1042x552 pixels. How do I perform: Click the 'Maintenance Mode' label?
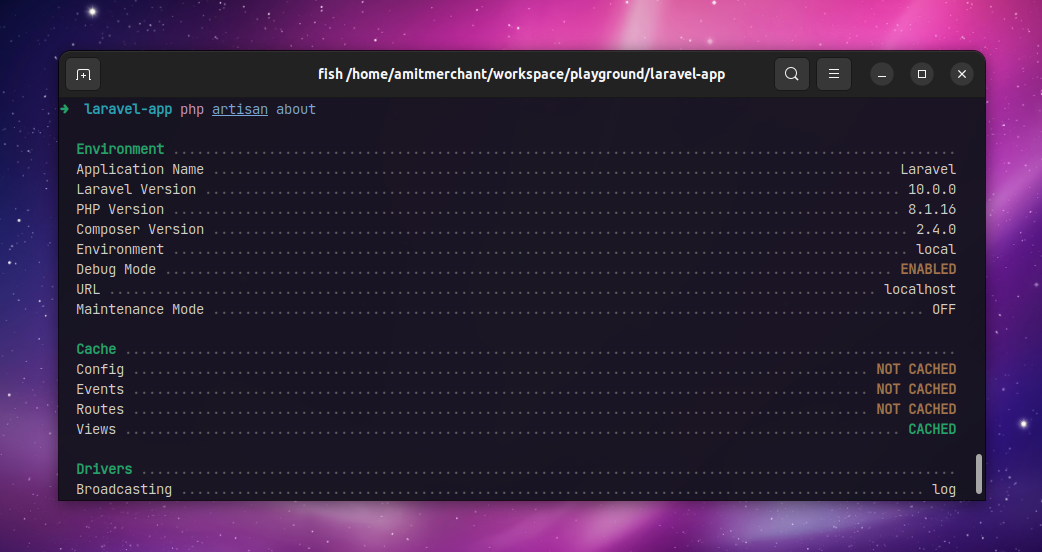(x=140, y=310)
